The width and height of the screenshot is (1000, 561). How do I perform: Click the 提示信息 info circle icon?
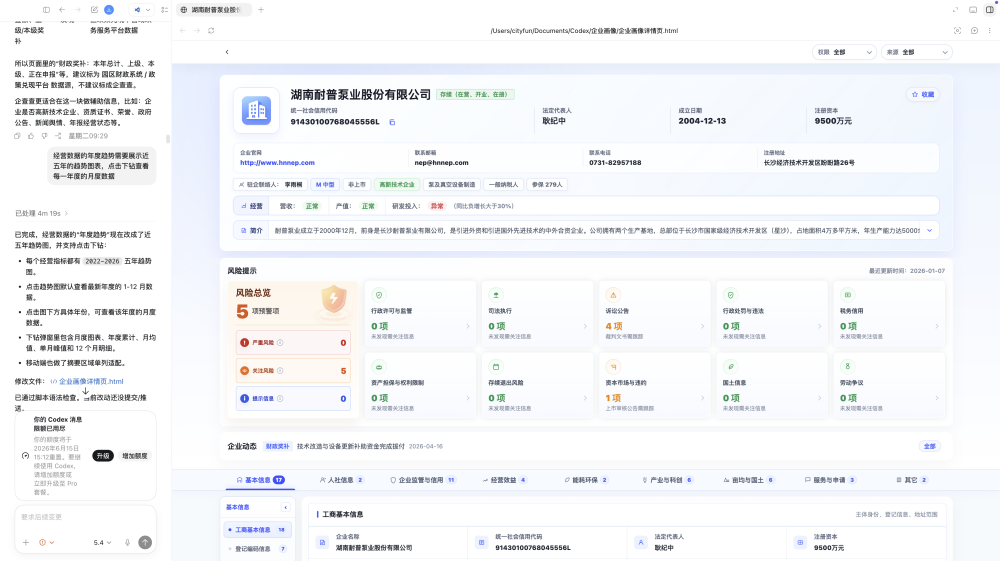(280, 398)
